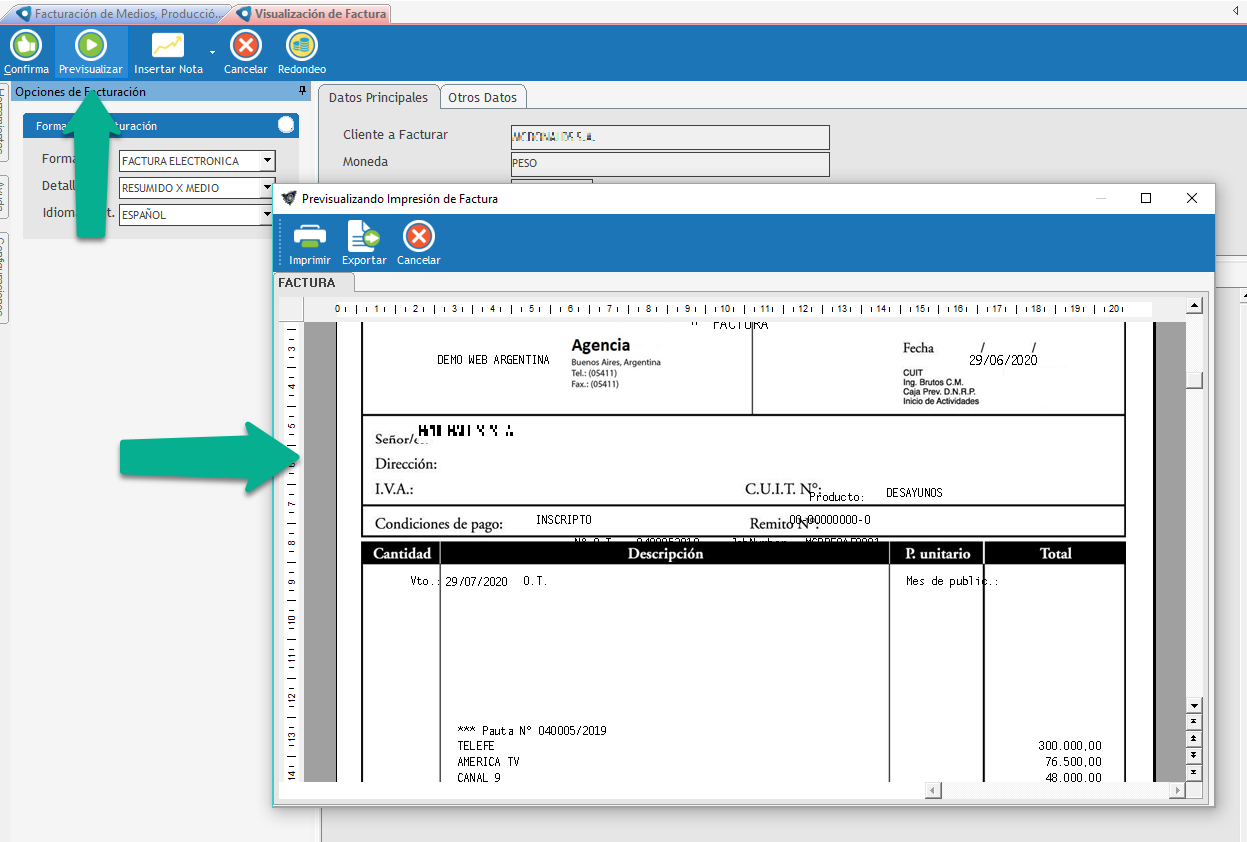Click the Moneda field showing PESO
Image resolution: width=1247 pixels, height=842 pixels.
tap(669, 163)
